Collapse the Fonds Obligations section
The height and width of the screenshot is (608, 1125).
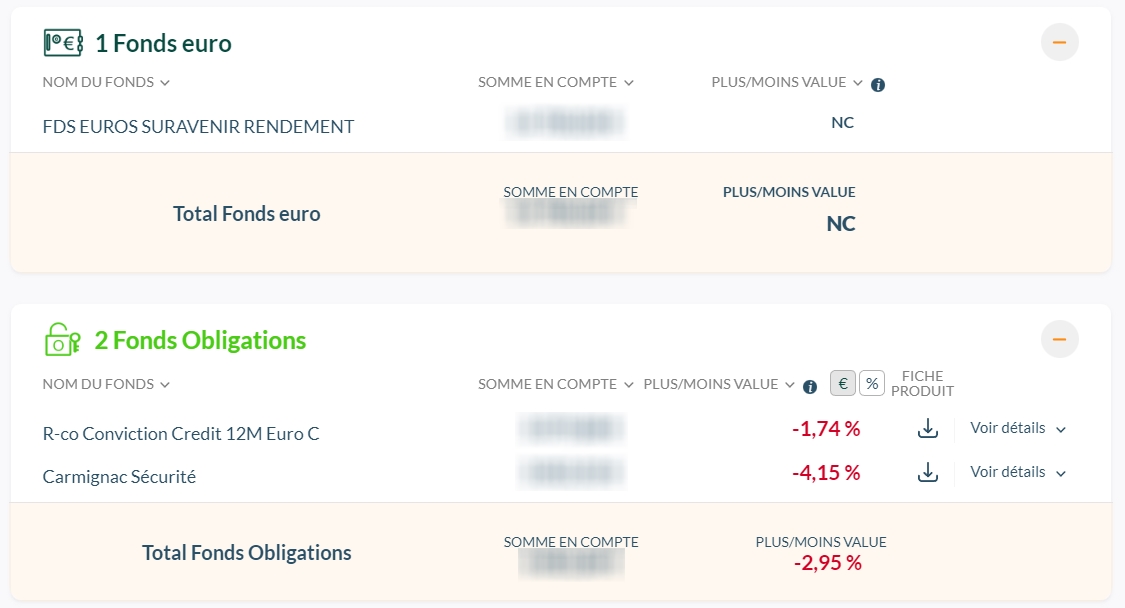[1059, 340]
